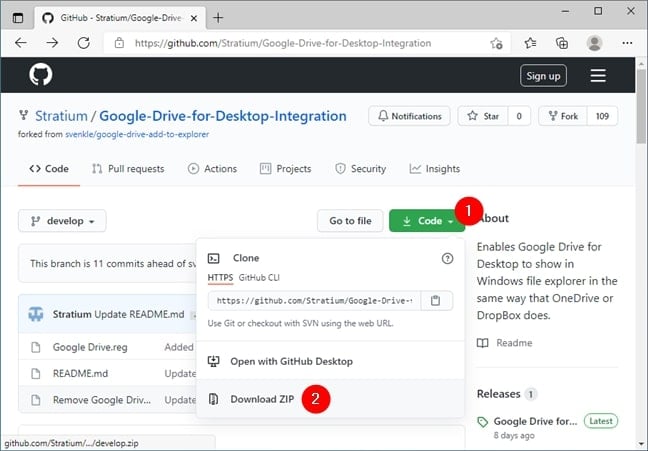The image size is (648, 451).
Task: Click the Readme book icon
Action: [x=482, y=343]
